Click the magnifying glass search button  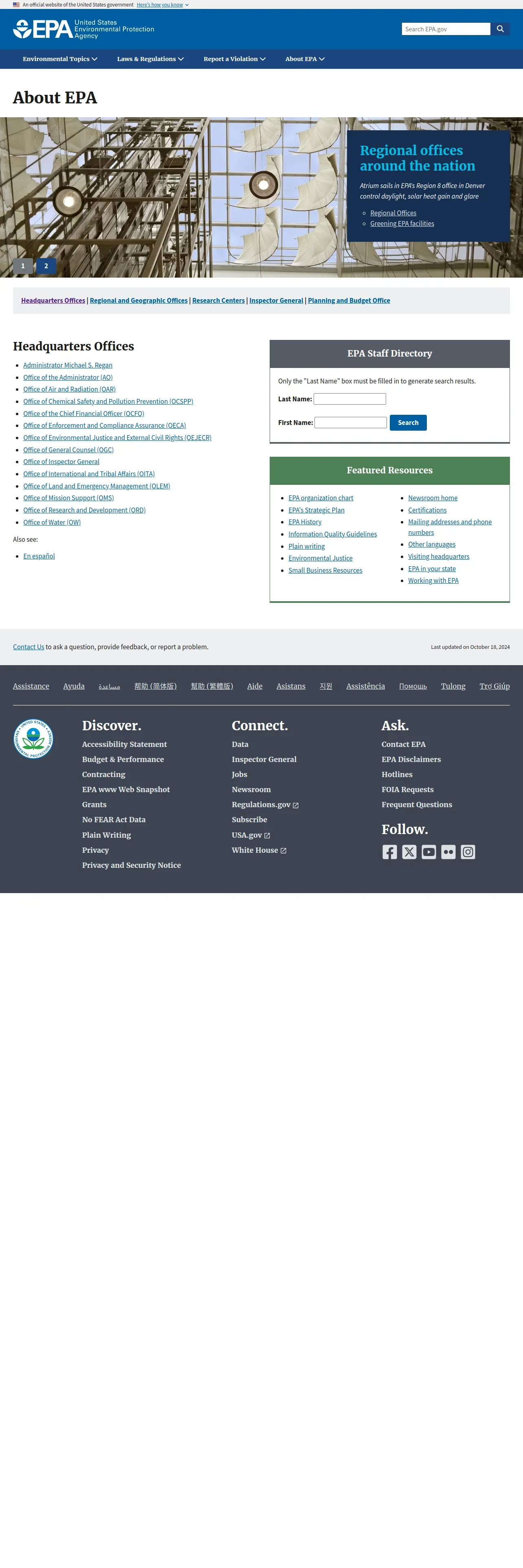[500, 28]
